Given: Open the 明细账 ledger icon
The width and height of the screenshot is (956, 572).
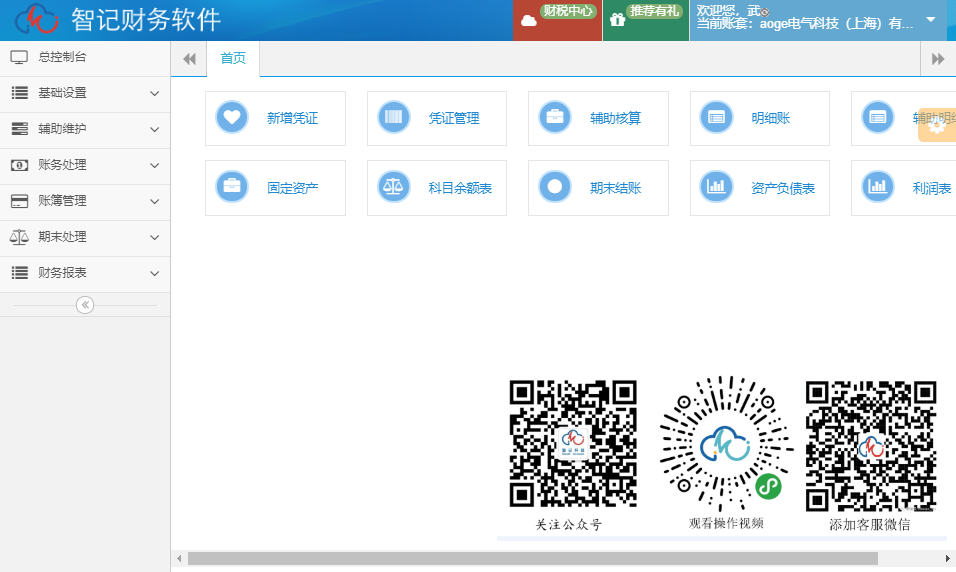Looking at the screenshot, I should [717, 117].
